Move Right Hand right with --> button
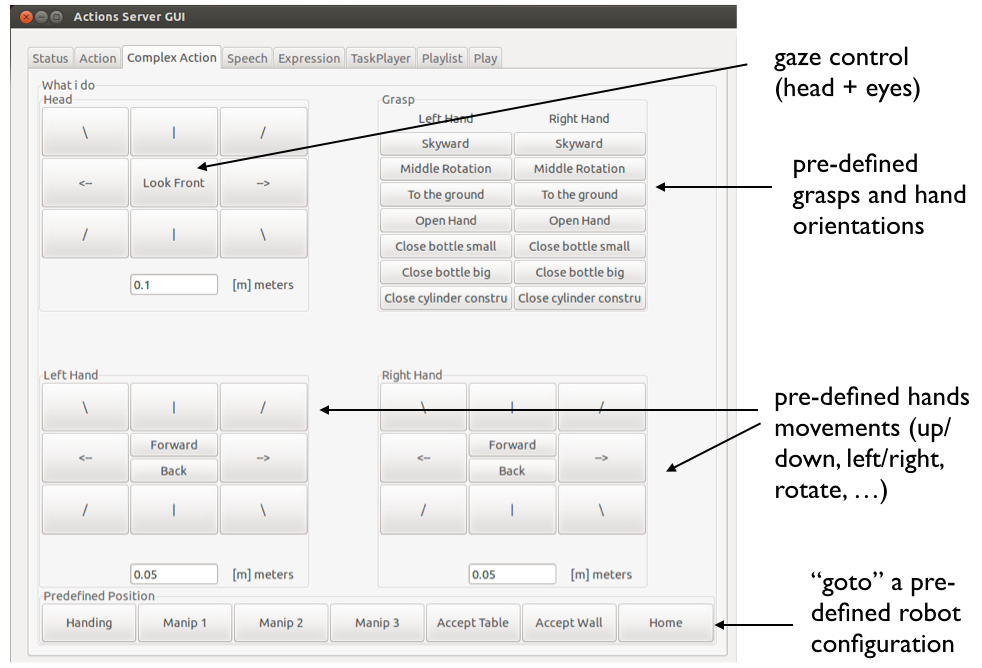 (x=601, y=458)
